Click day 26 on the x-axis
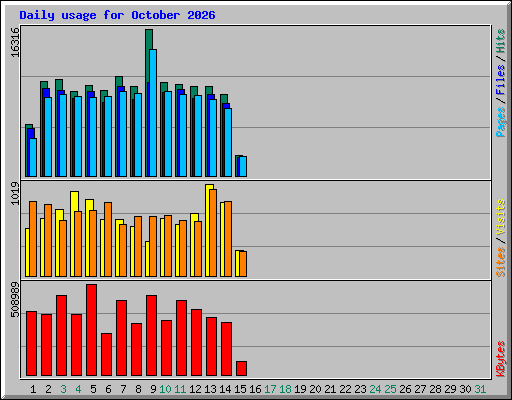512x400 pixels. click(x=405, y=389)
